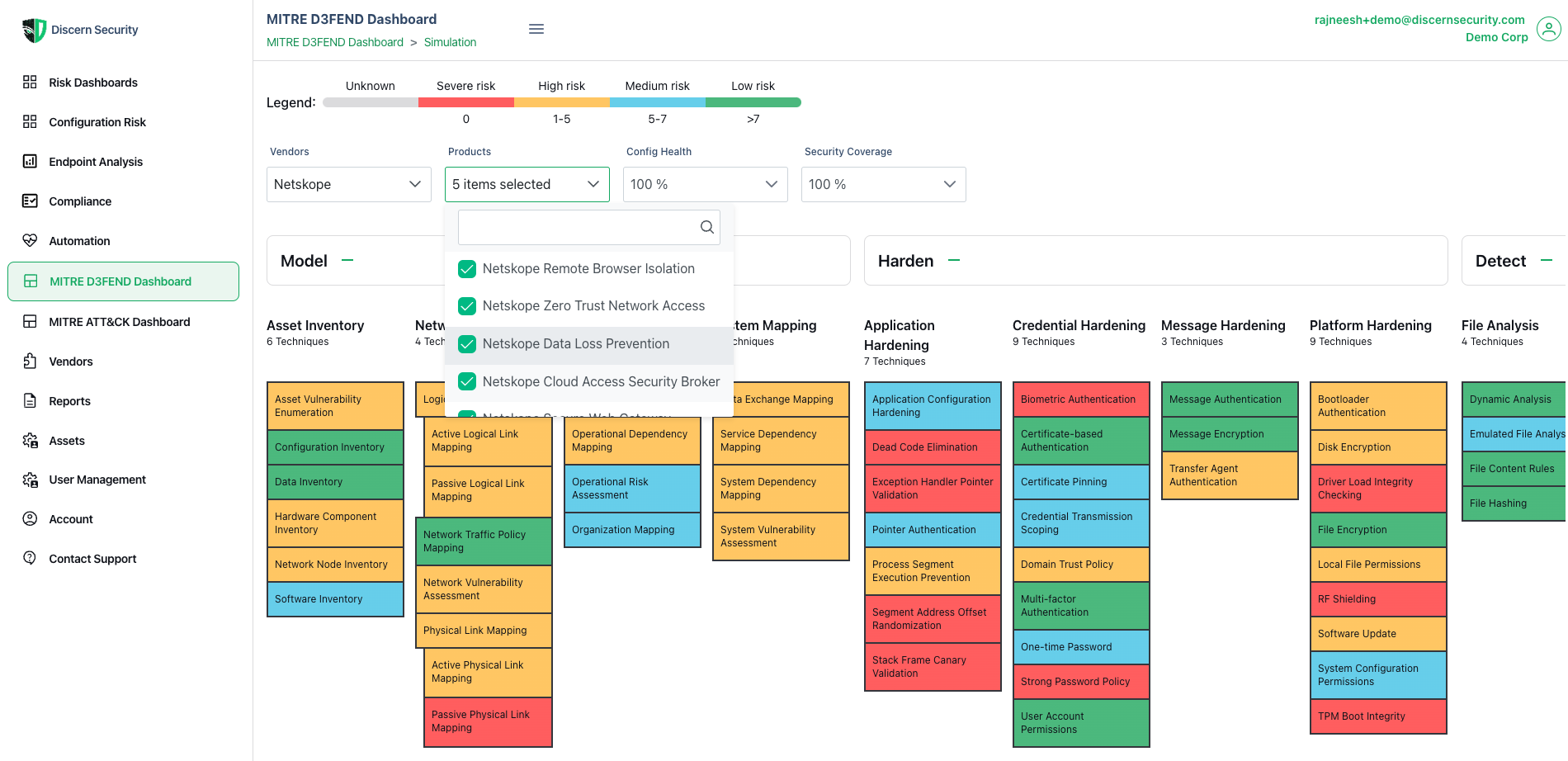The width and height of the screenshot is (1568, 761).
Task: Open the Dead Code Elimination tile
Action: [933, 447]
